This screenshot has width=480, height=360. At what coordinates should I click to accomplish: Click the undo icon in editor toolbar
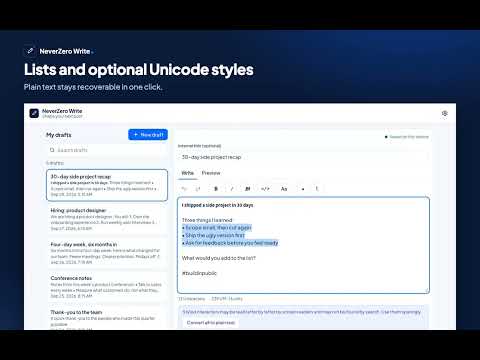click(x=184, y=189)
